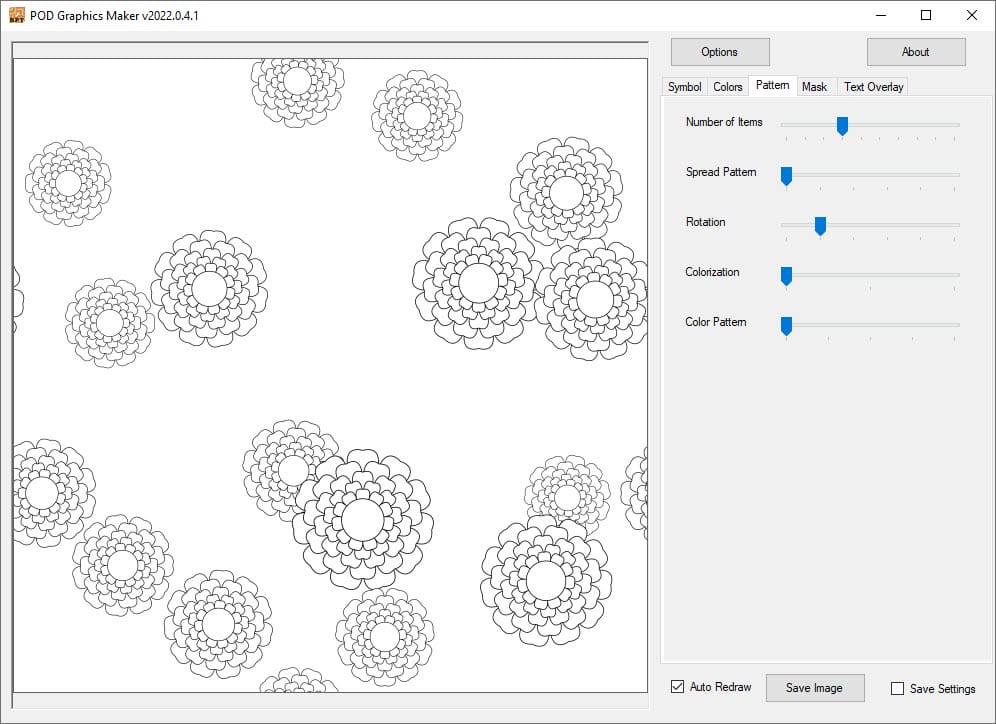Screen dimensions: 996x724
Task: Click the Rotation slider thumb
Action: click(820, 225)
